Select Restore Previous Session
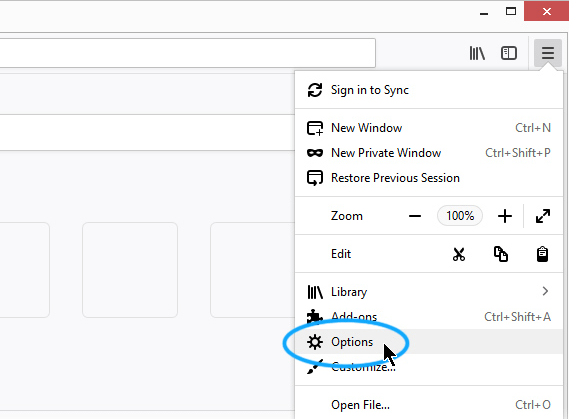Screen dimensions: 569x419 [x=429, y=178]
